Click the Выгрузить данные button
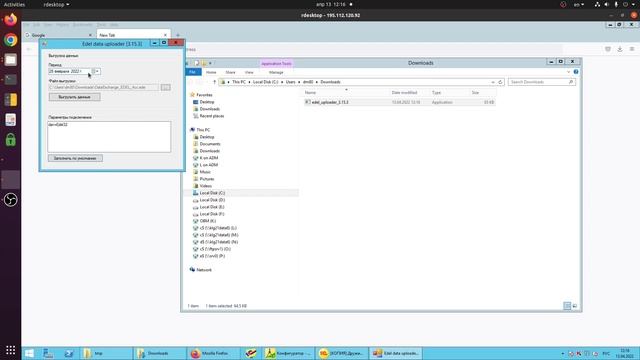The image size is (640, 360). [74, 97]
